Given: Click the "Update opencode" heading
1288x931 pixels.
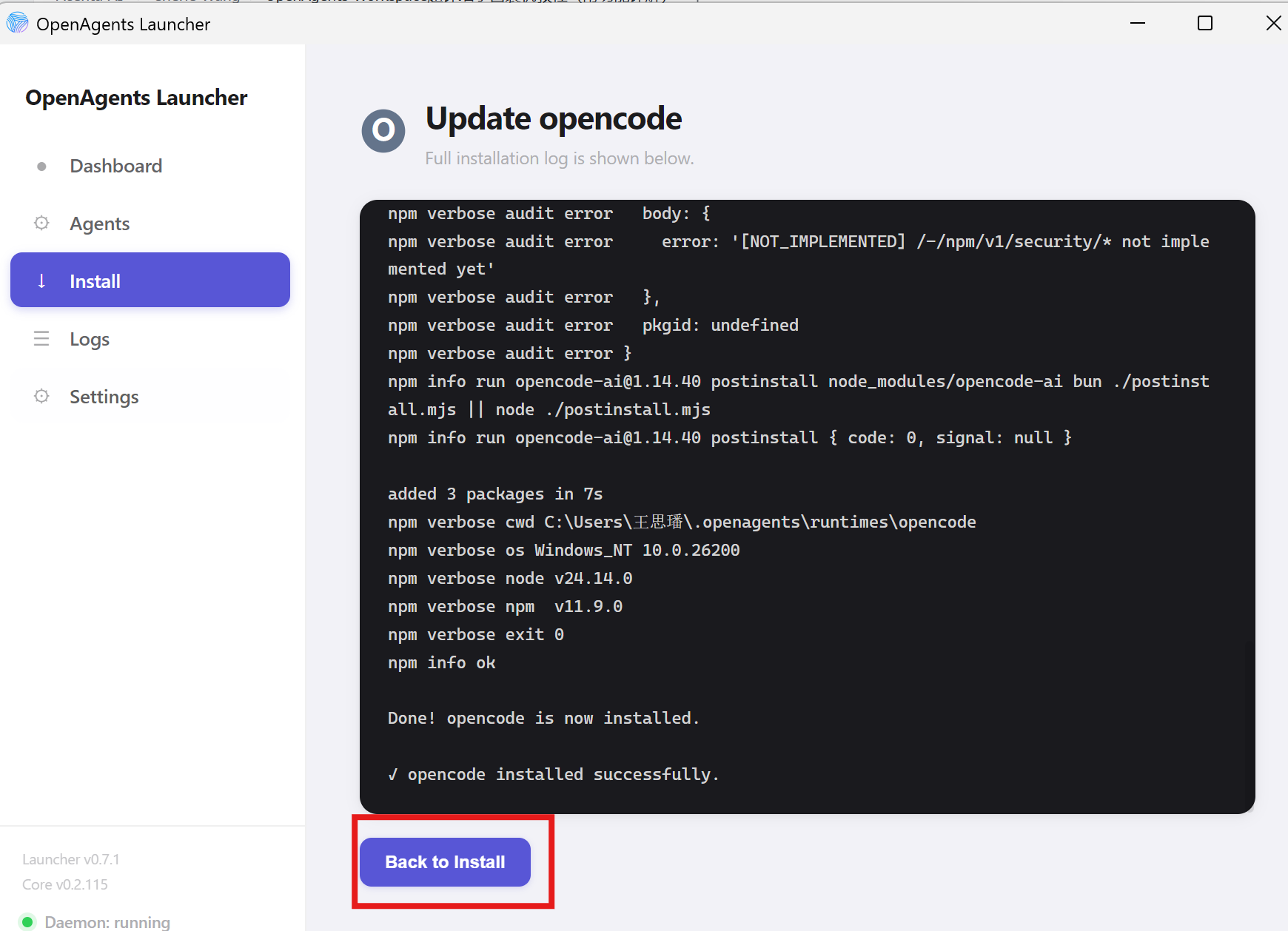Looking at the screenshot, I should (x=554, y=118).
